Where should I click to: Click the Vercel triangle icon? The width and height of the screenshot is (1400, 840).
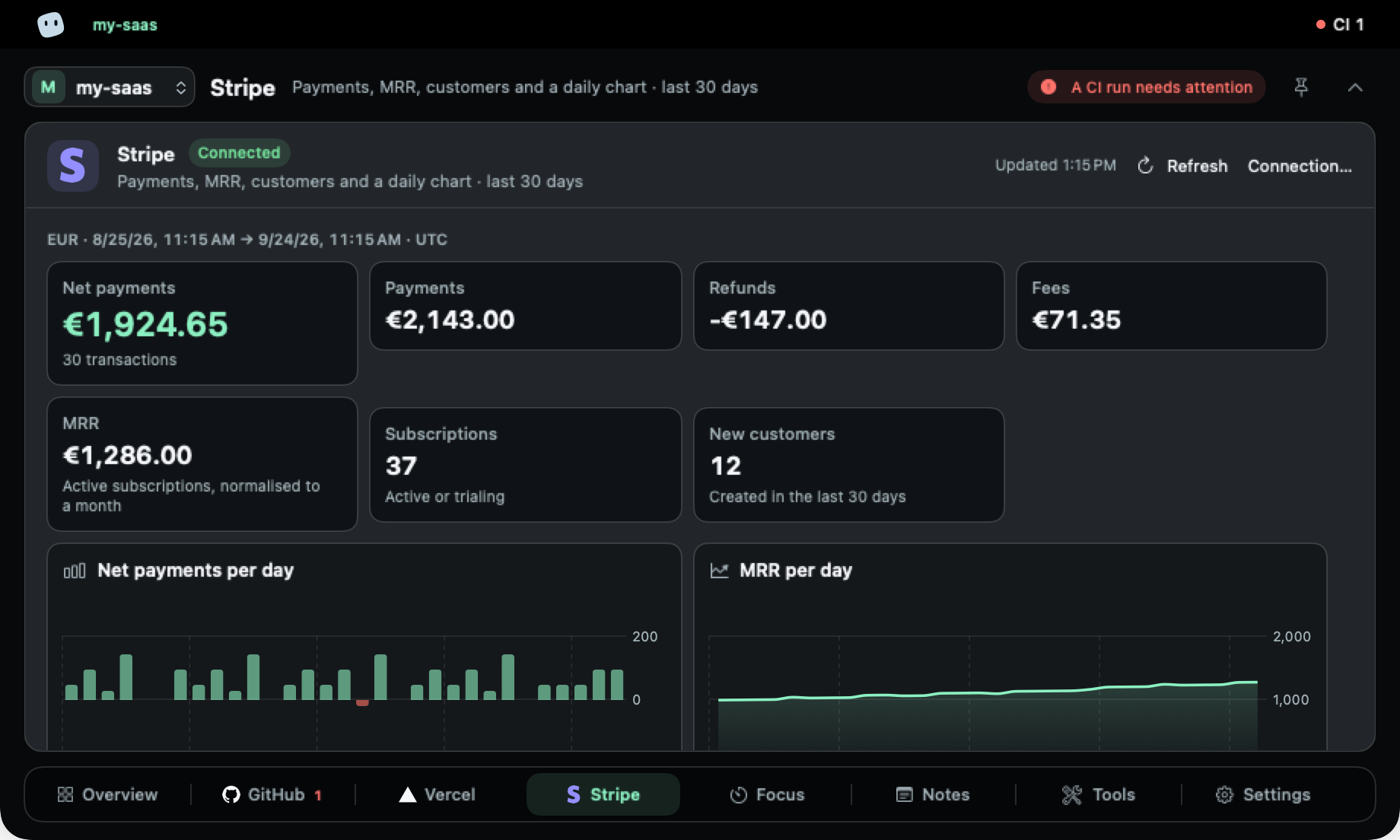(x=408, y=794)
